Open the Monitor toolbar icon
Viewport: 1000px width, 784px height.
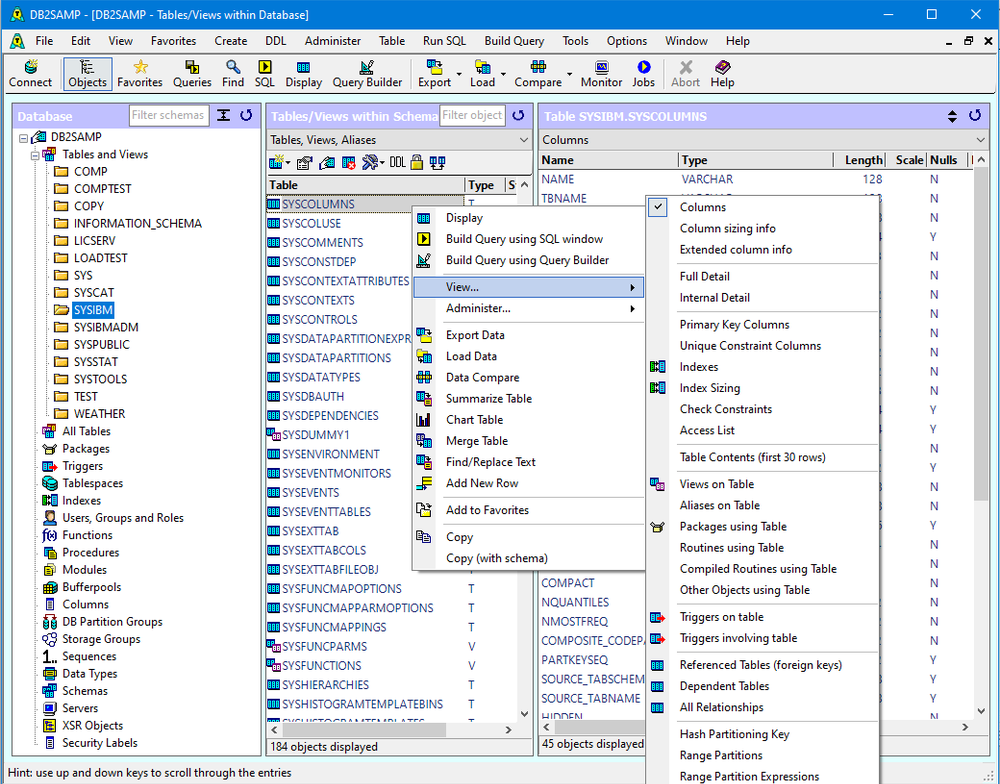tap(601, 73)
